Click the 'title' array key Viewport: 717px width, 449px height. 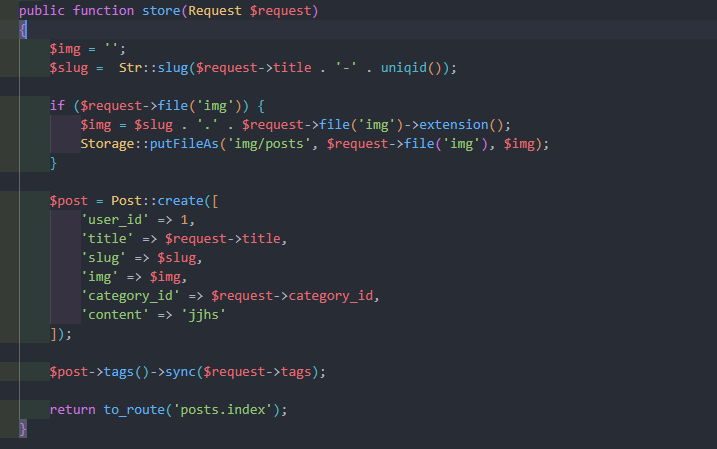[107, 239]
